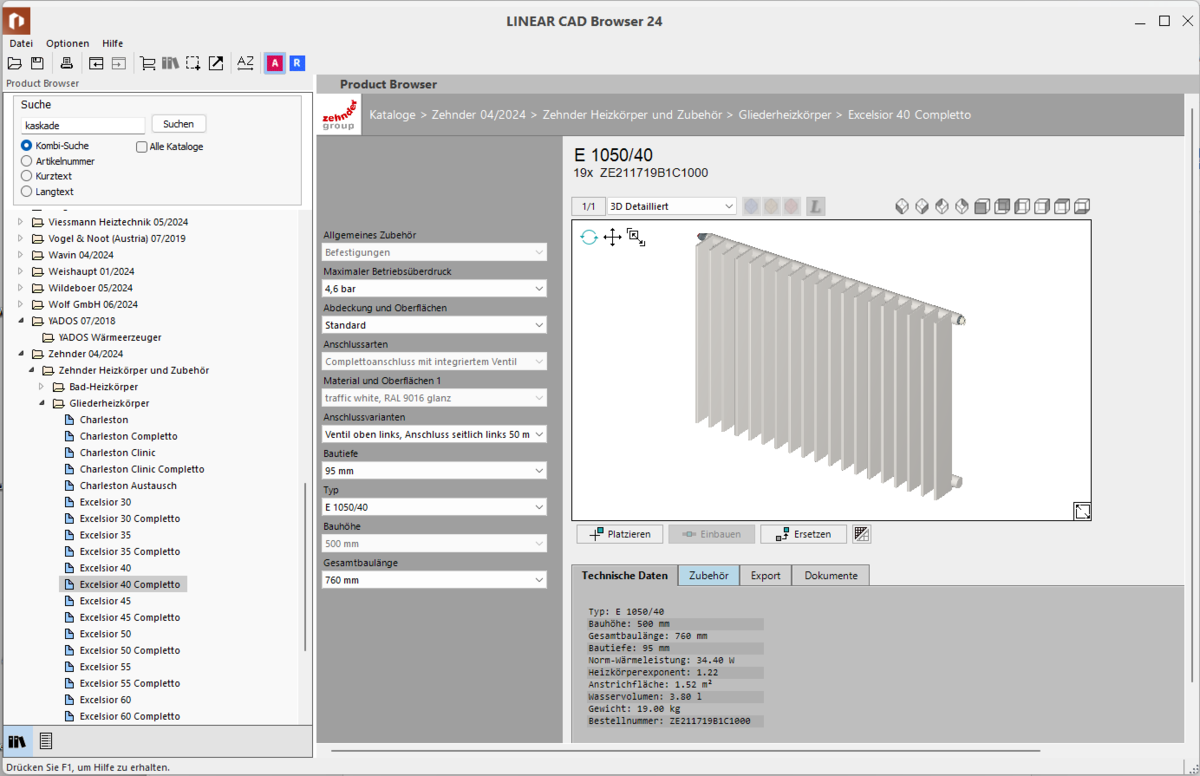Click the kaskade search input field
This screenshot has width=1200, height=776.
80,123
